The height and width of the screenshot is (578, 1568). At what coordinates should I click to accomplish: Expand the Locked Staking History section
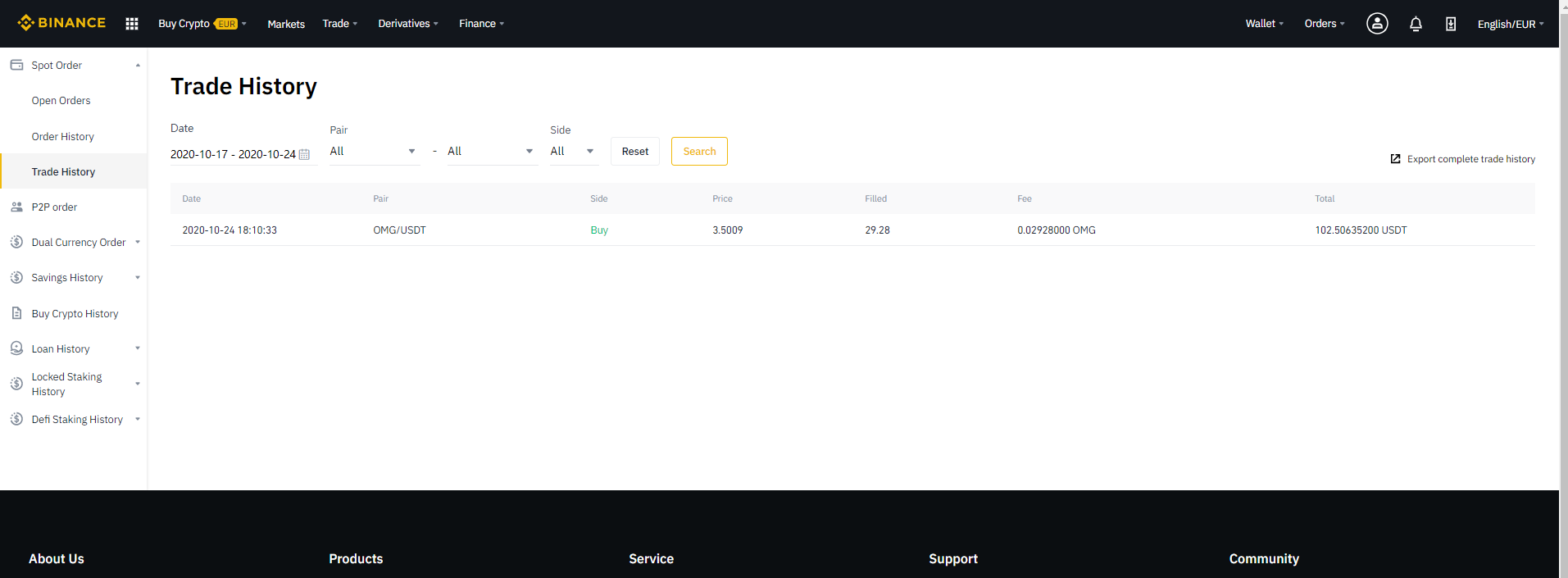(138, 384)
